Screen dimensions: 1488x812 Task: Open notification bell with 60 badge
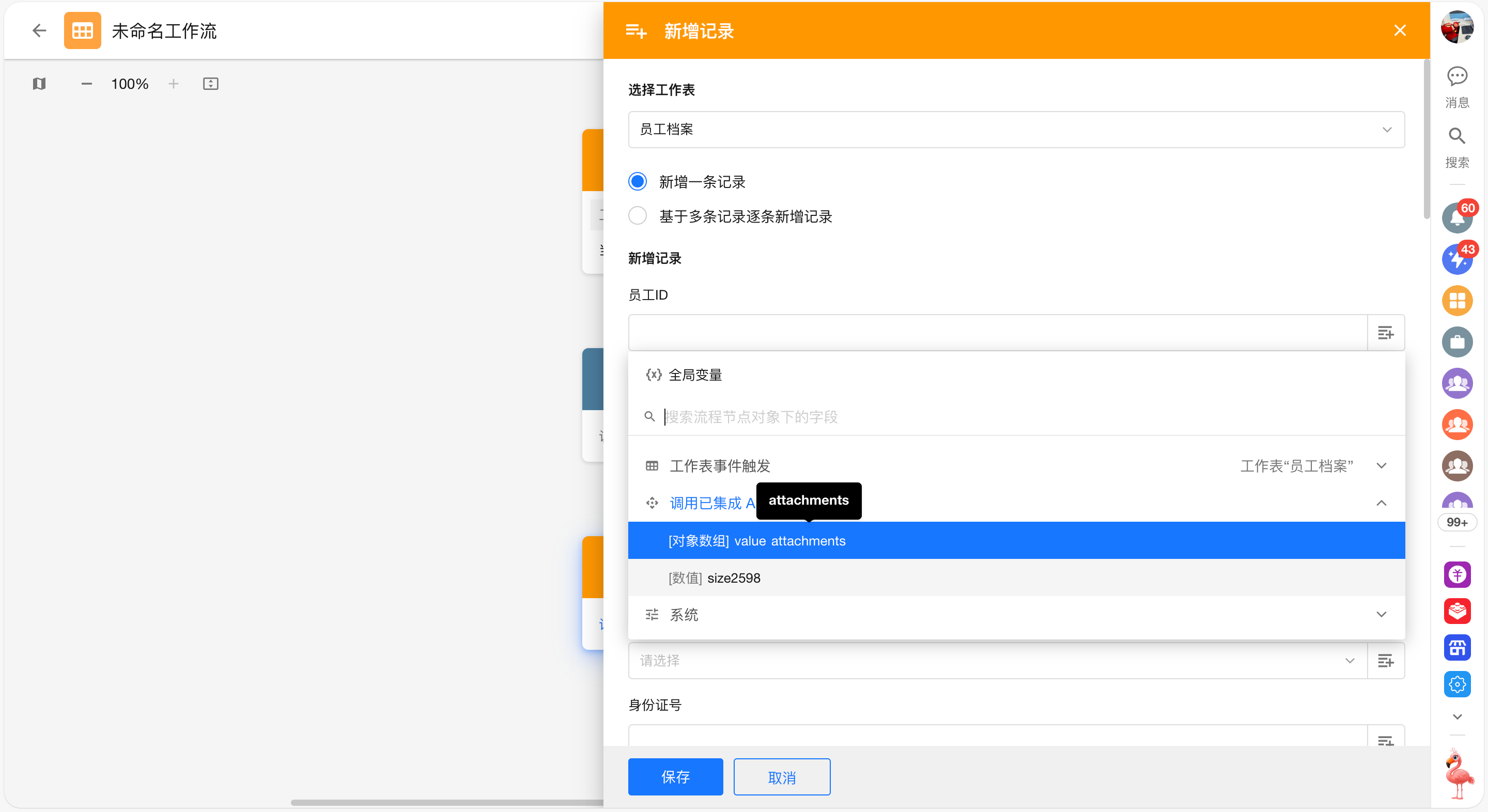pyautogui.click(x=1456, y=218)
